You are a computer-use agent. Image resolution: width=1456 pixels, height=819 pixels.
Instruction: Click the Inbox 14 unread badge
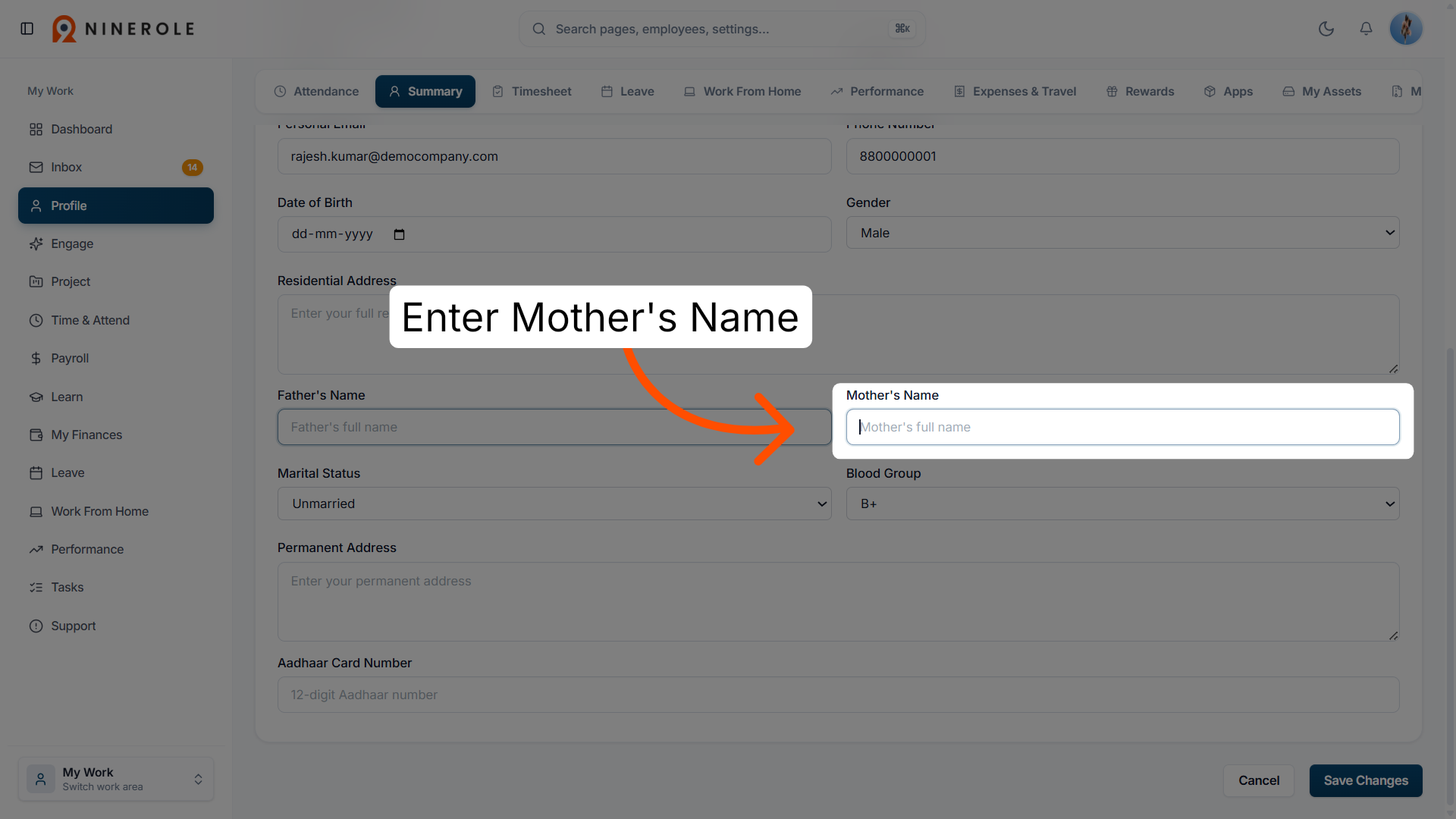(193, 168)
